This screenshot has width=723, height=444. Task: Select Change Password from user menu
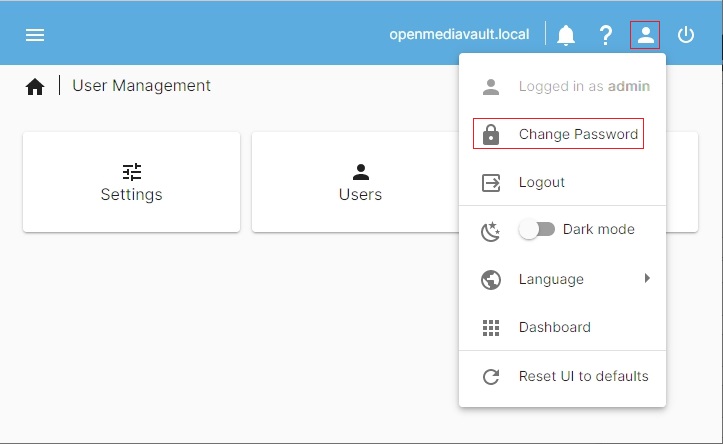point(578,134)
